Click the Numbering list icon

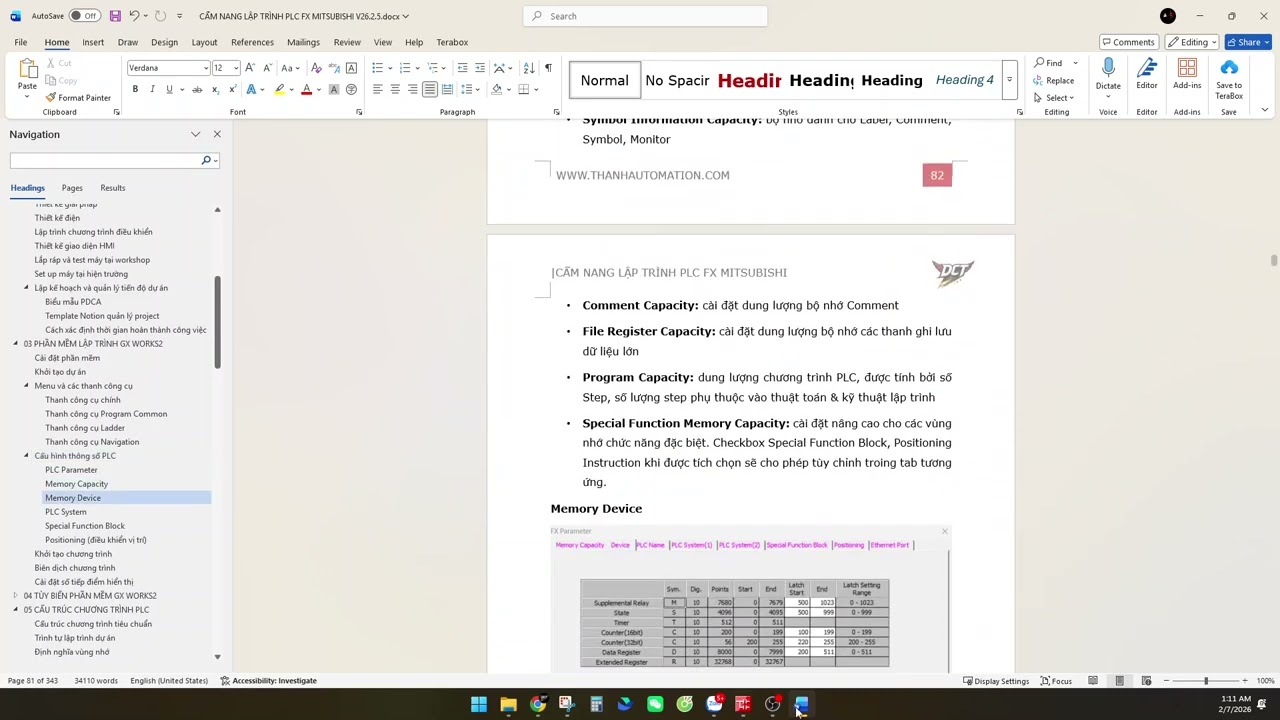coord(404,68)
